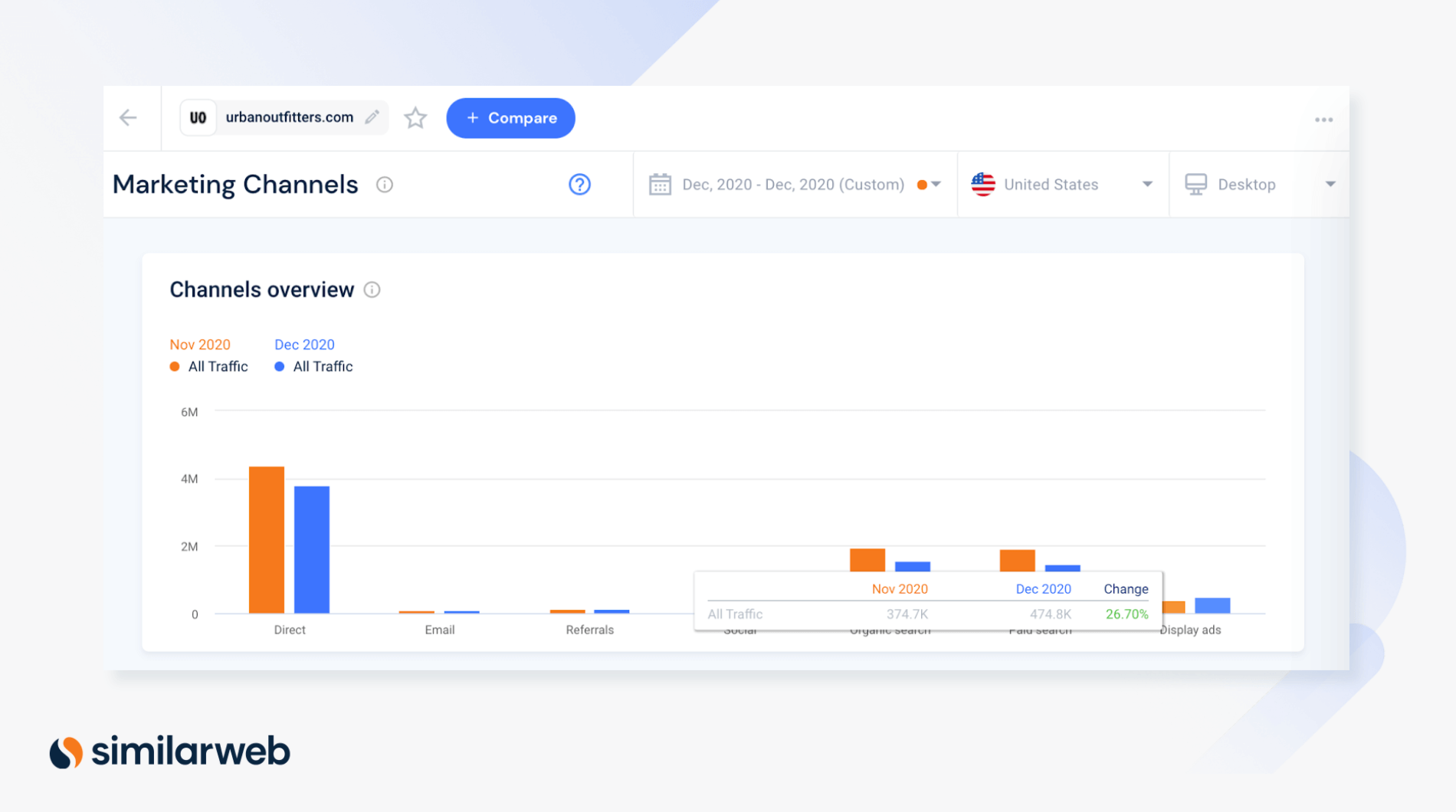
Task: Click the Similarweb logo
Action: (170, 751)
